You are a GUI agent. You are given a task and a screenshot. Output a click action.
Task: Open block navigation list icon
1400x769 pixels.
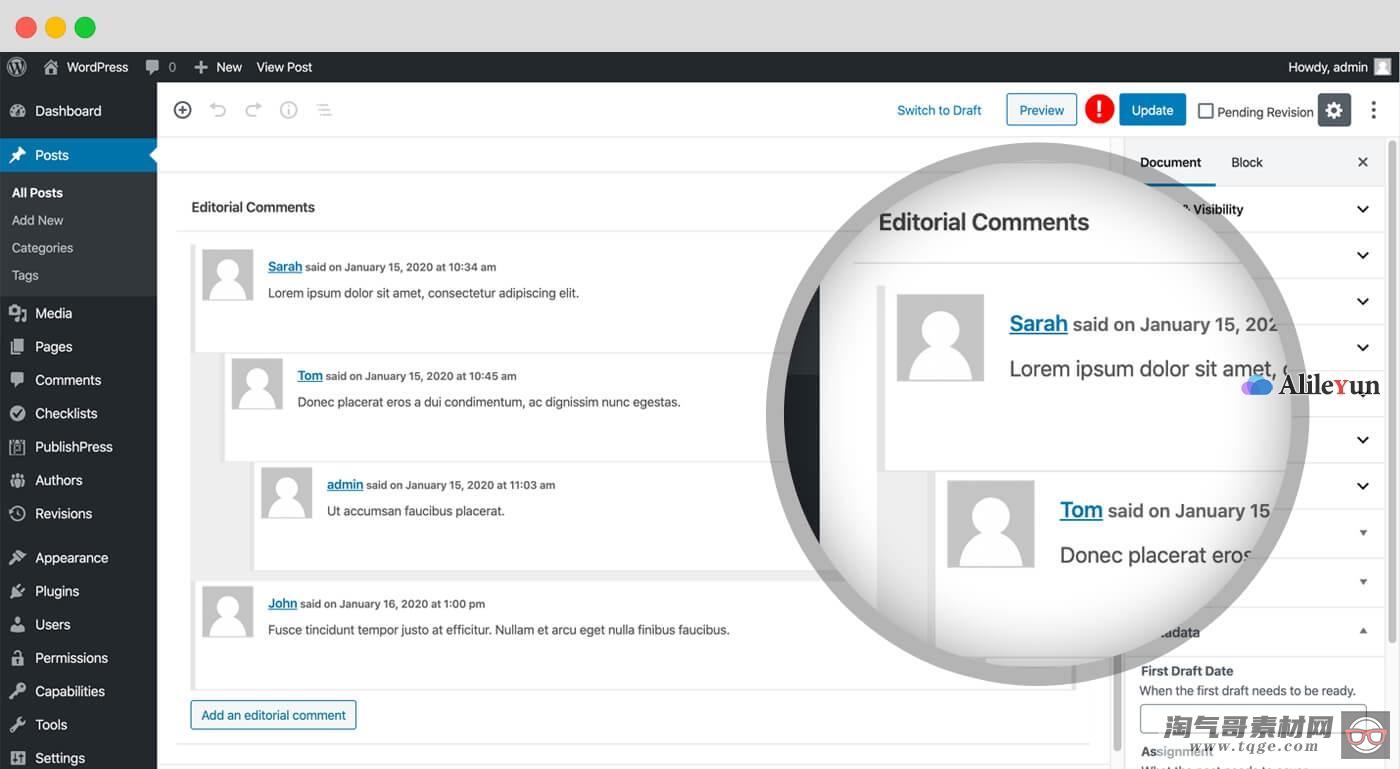[324, 110]
